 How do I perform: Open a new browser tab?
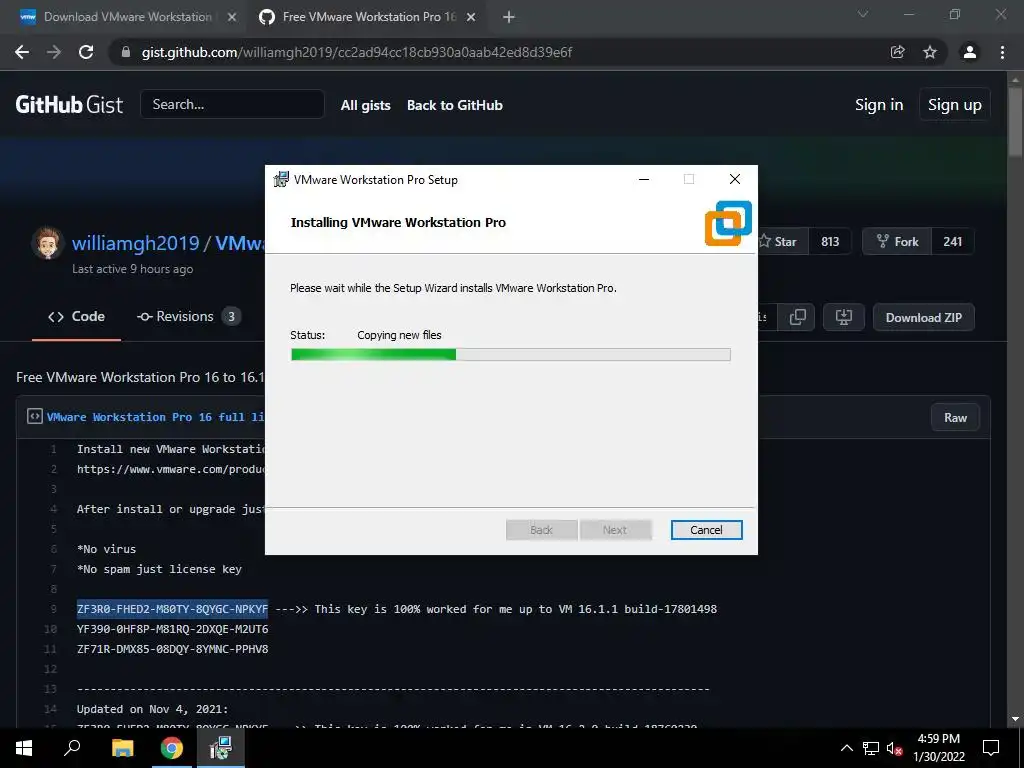[x=509, y=17]
